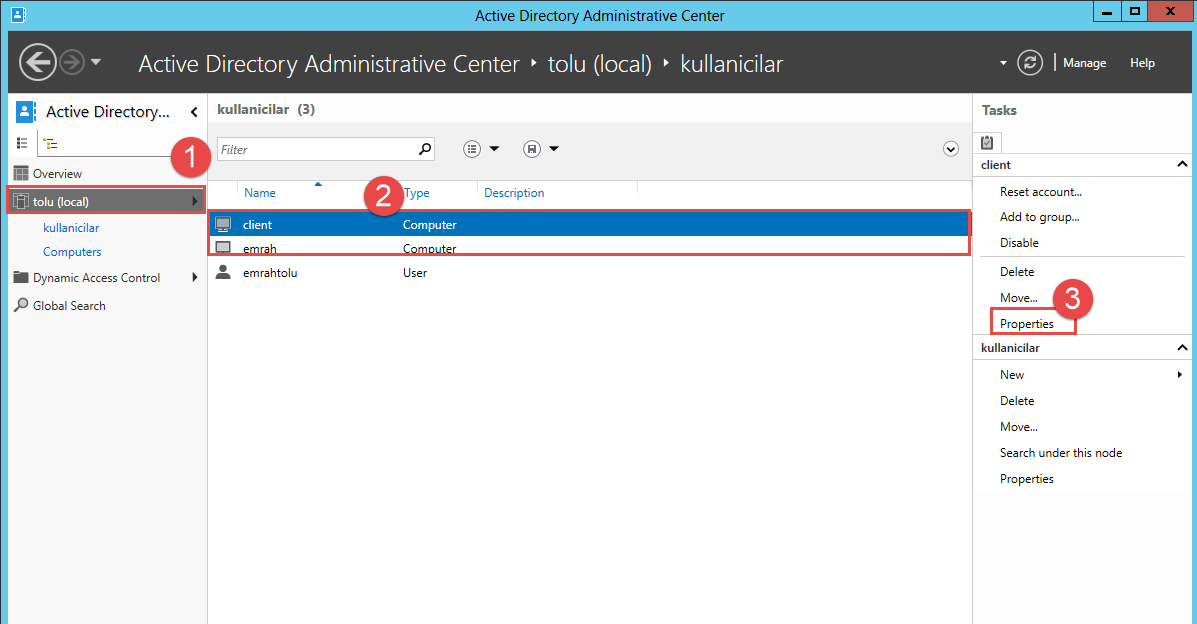
Task: Collapse the client tasks section
Action: (x=1182, y=165)
